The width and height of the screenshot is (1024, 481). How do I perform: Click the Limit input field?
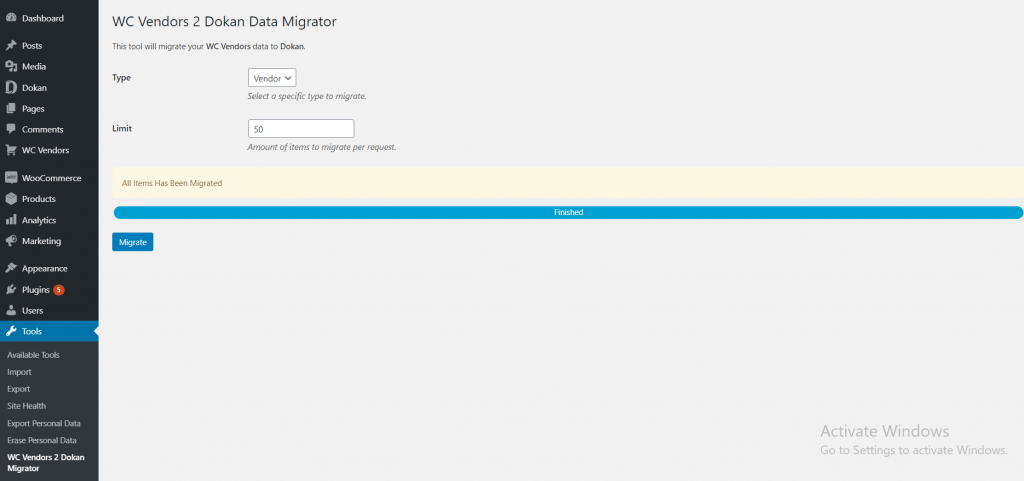(x=301, y=129)
